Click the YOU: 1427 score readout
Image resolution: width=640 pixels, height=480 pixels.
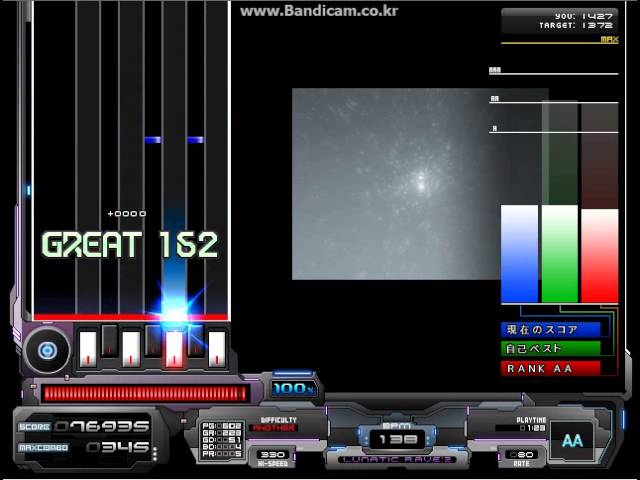pos(583,16)
